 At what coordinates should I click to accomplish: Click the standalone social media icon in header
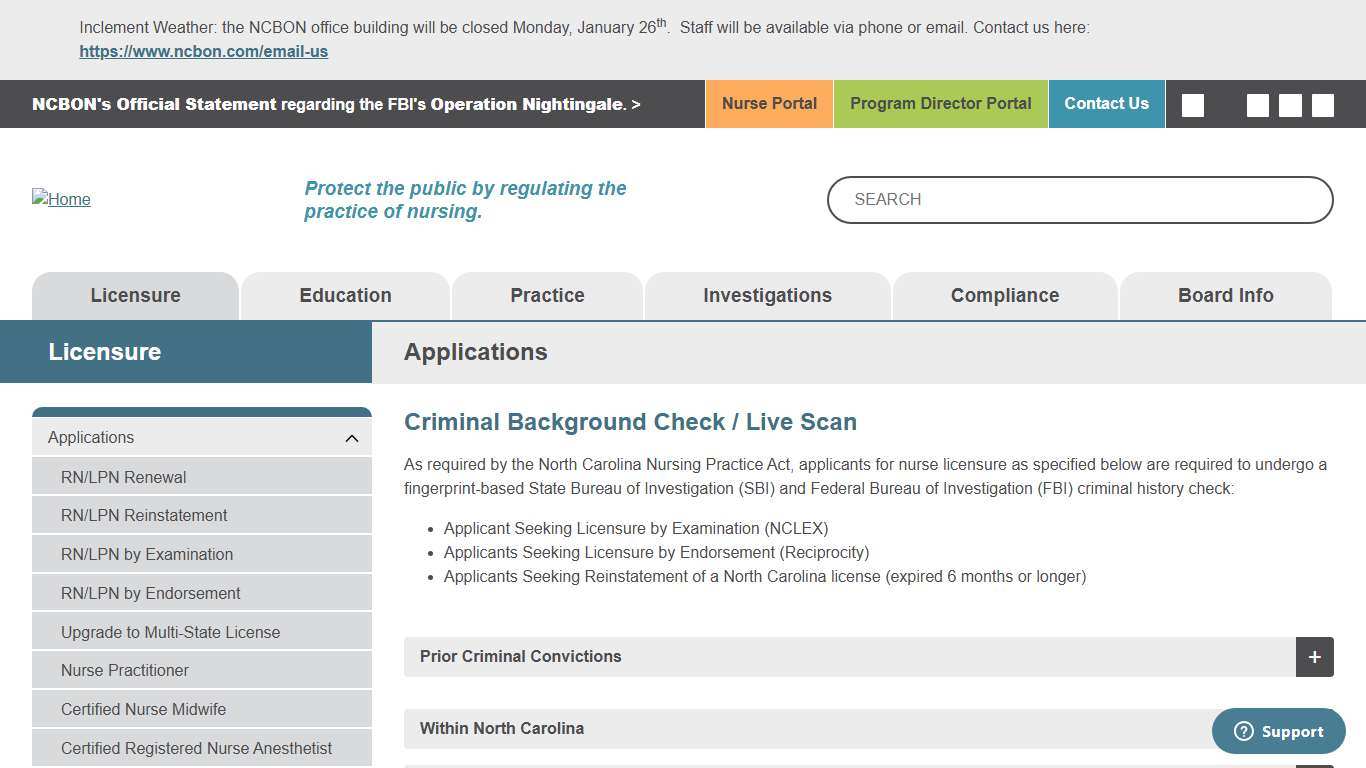tap(1192, 104)
